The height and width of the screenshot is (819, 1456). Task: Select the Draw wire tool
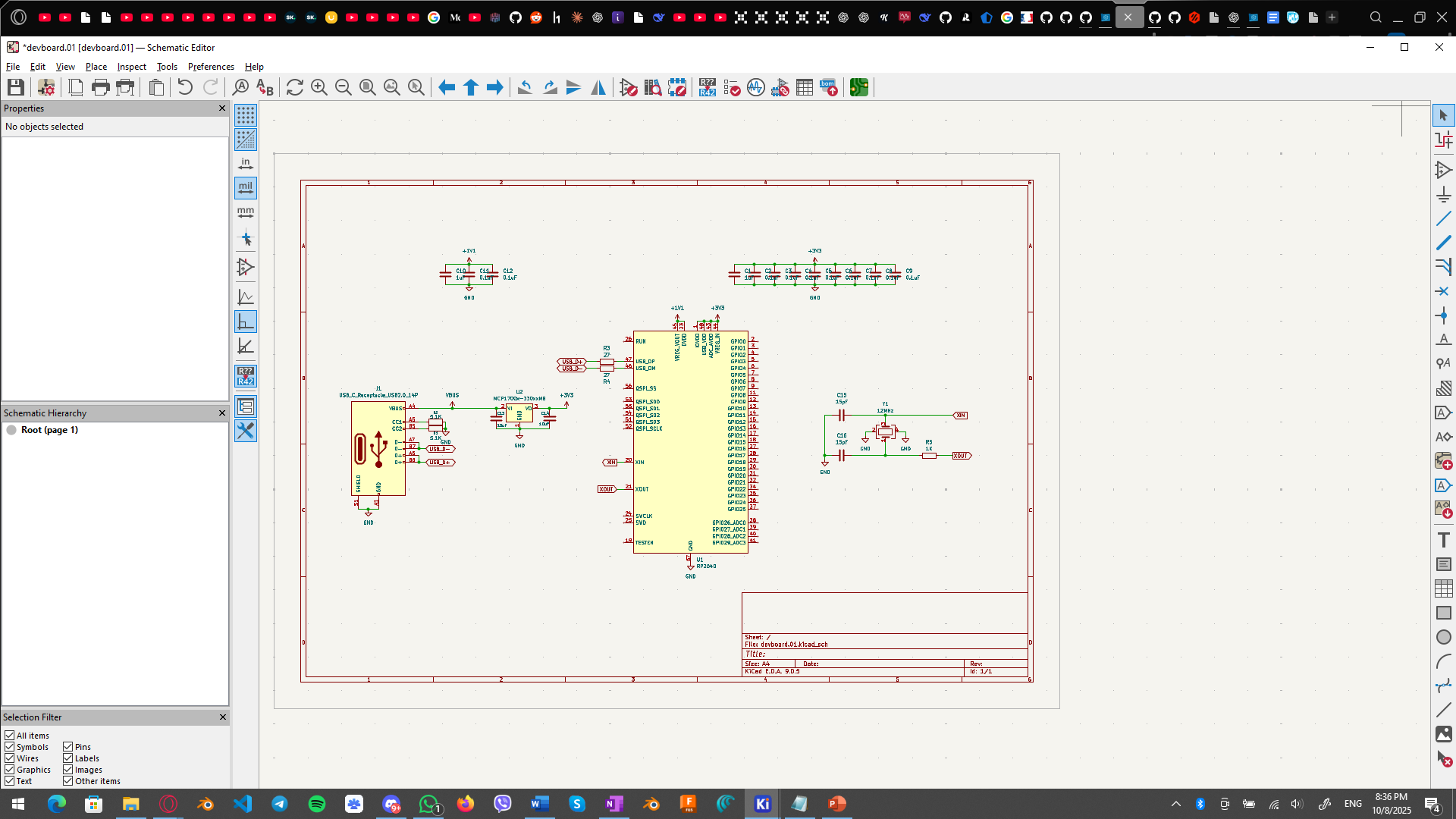[x=1443, y=219]
